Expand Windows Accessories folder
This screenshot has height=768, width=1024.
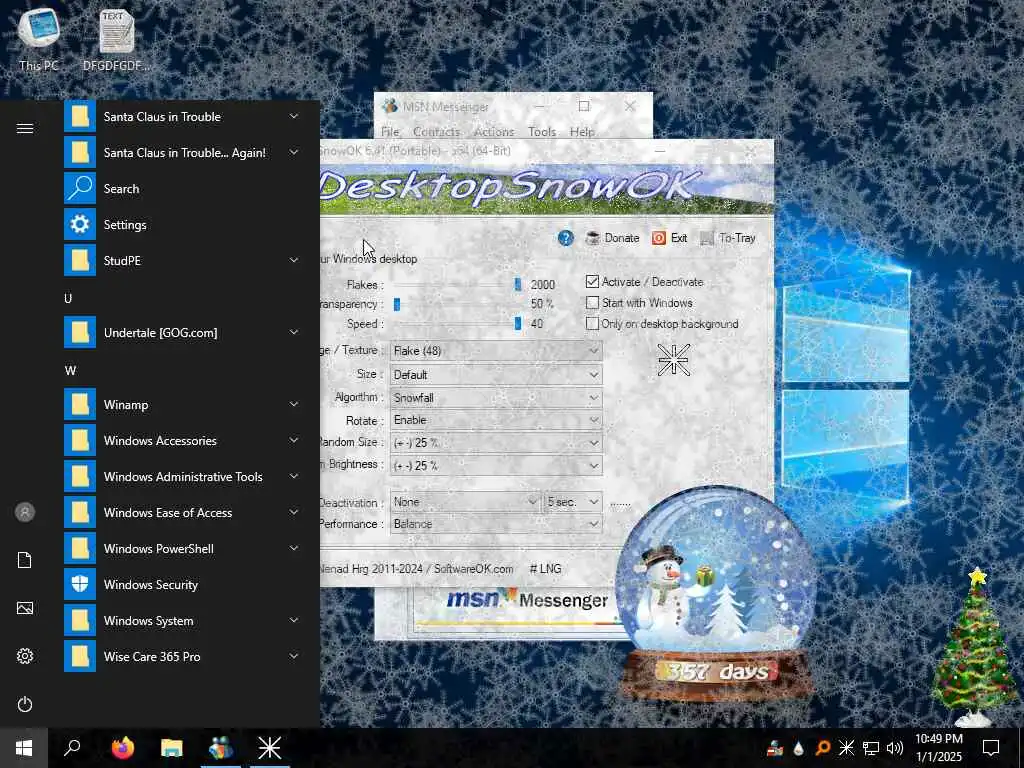click(x=294, y=440)
